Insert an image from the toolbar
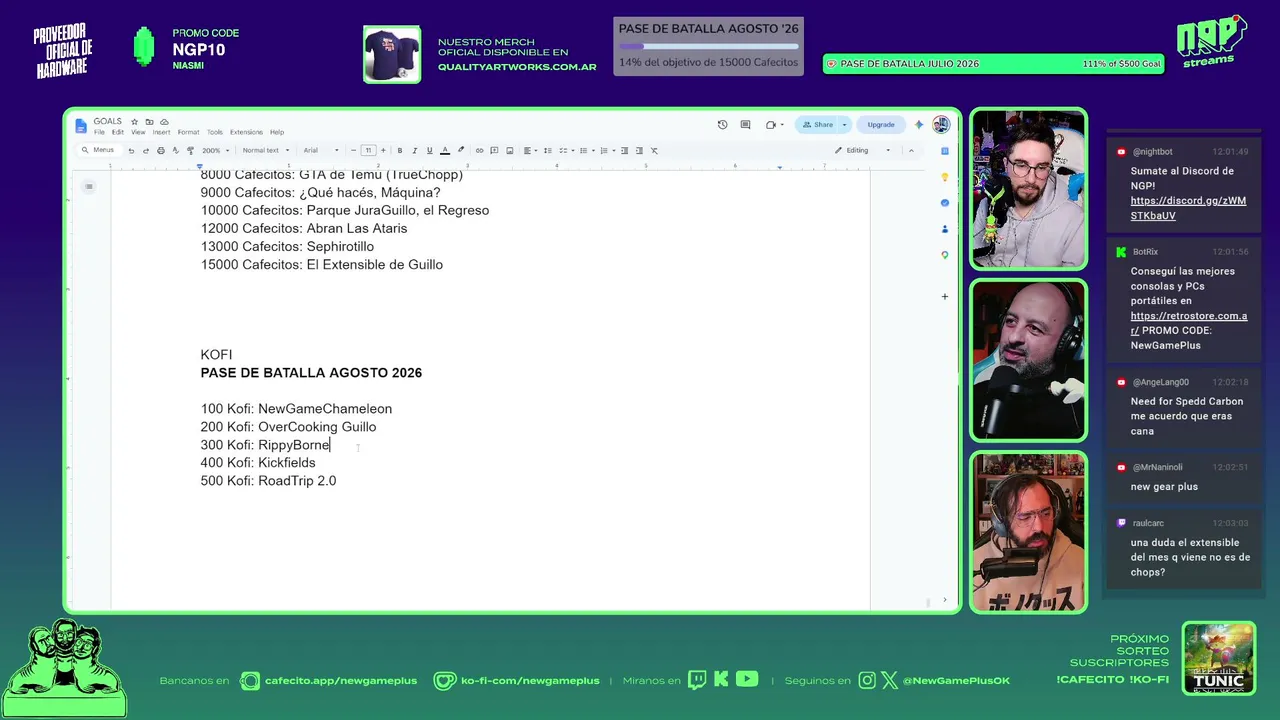This screenshot has height=720, width=1280. point(510,151)
